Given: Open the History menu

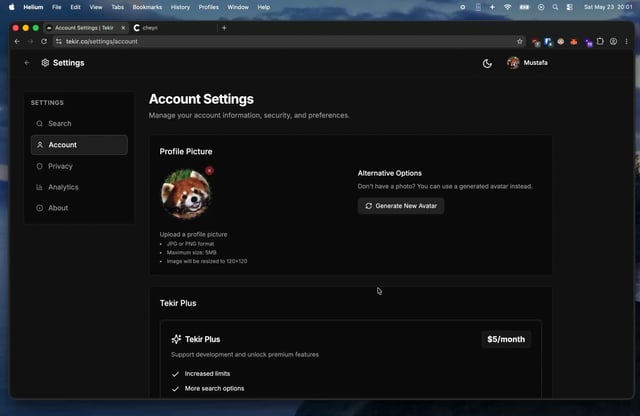Looking at the screenshot, I should point(180,7).
